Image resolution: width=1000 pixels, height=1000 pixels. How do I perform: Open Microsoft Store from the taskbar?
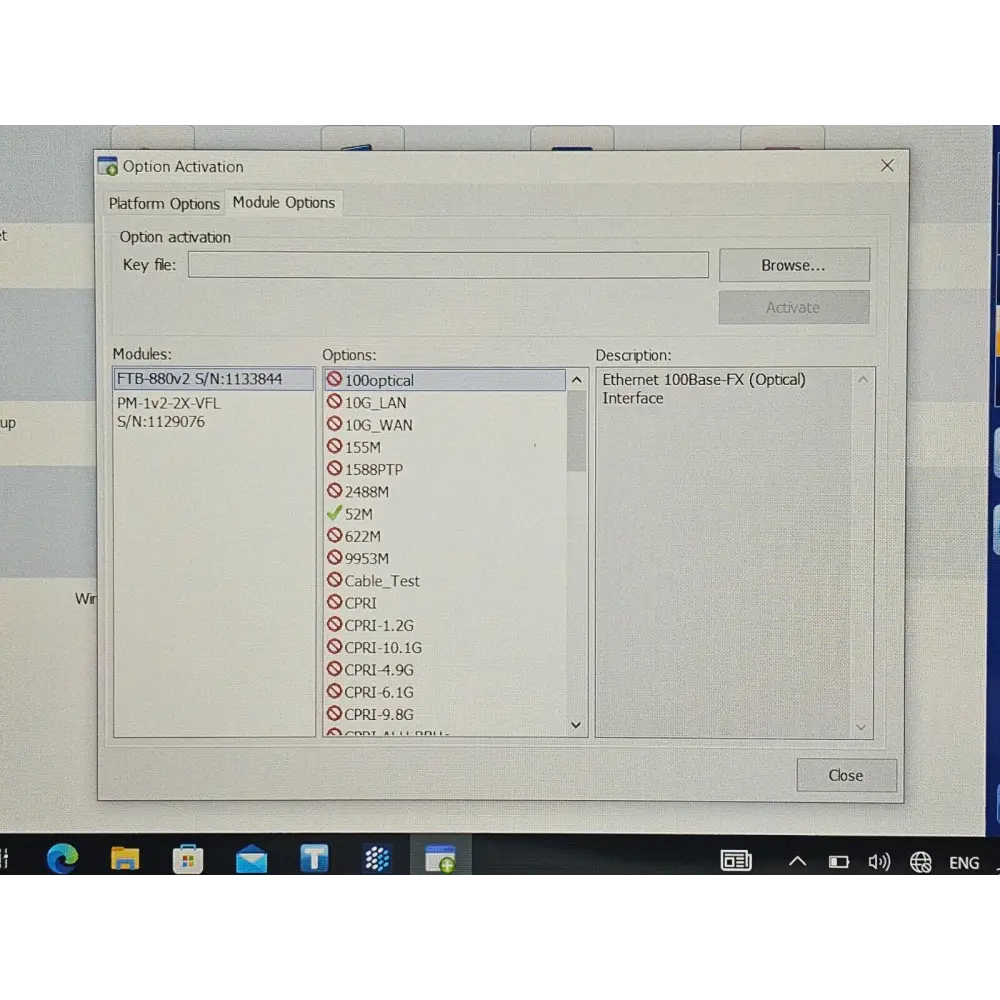tap(188, 860)
